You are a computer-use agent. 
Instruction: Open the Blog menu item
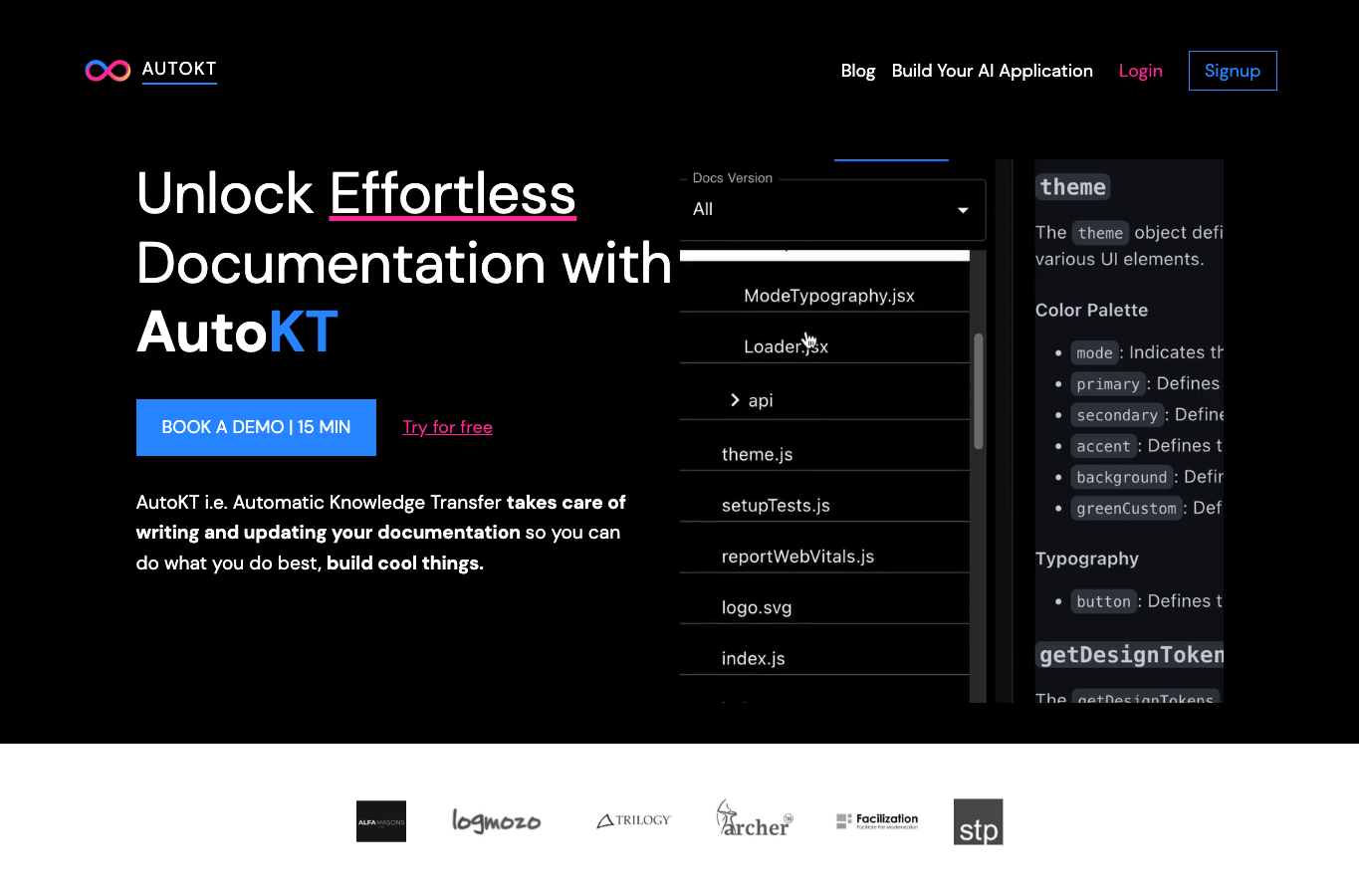(x=857, y=71)
